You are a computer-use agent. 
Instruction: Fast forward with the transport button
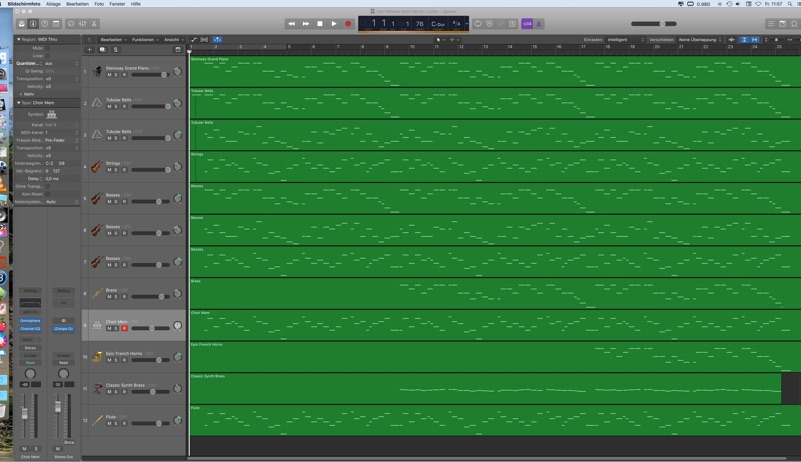click(305, 24)
